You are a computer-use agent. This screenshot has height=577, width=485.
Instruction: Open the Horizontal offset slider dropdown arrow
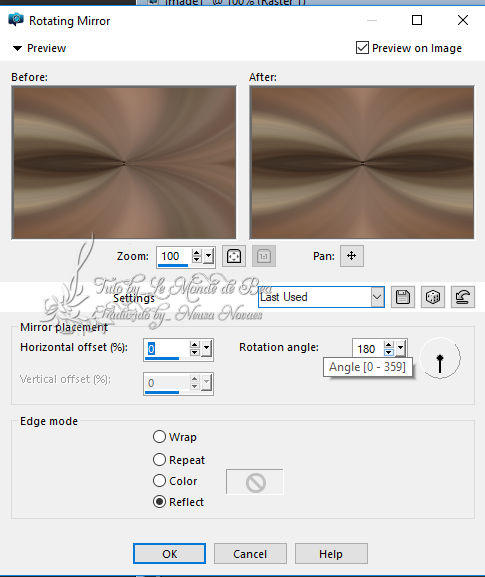(x=206, y=348)
